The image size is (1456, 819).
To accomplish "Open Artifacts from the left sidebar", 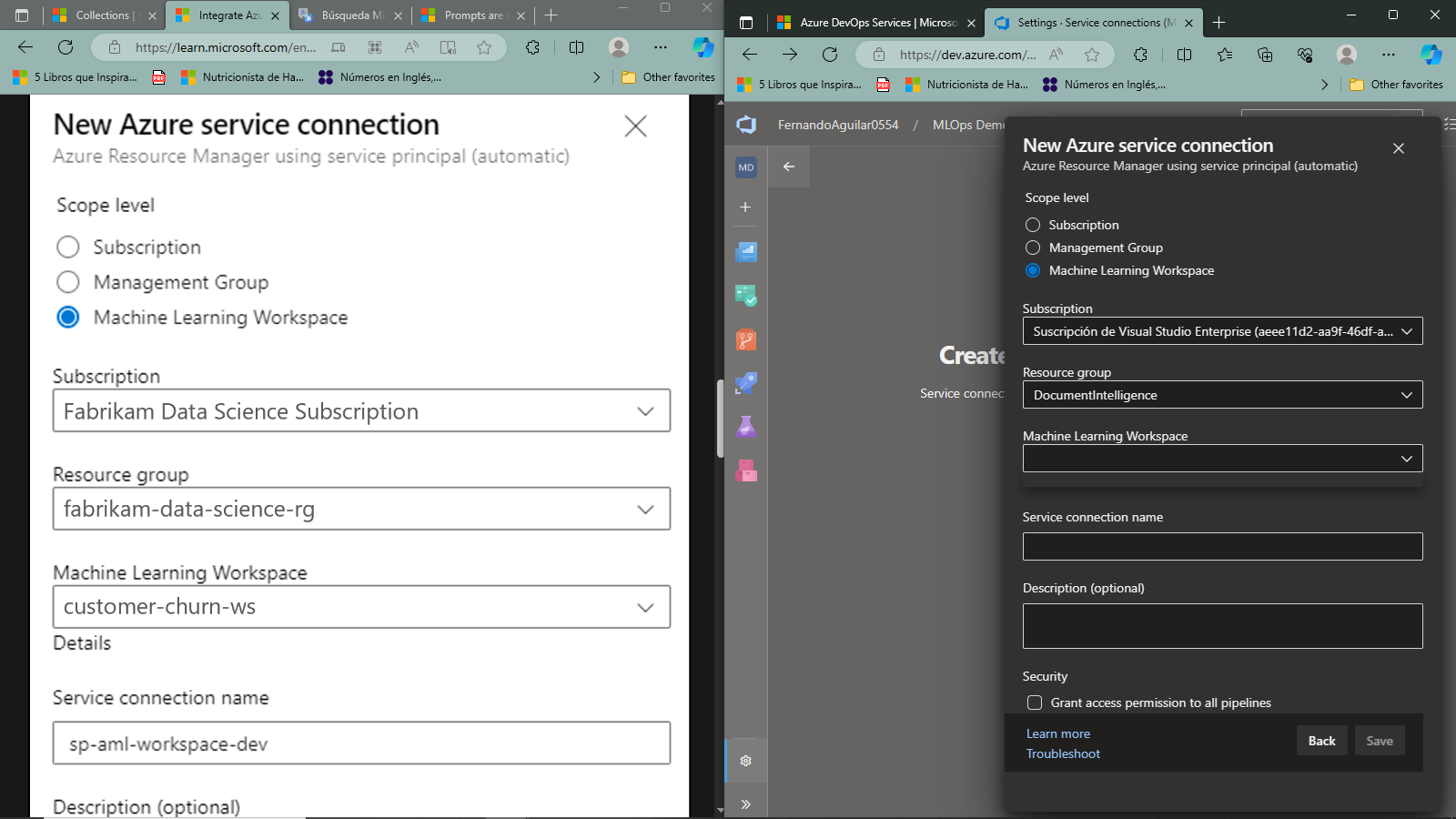I will 745,471.
